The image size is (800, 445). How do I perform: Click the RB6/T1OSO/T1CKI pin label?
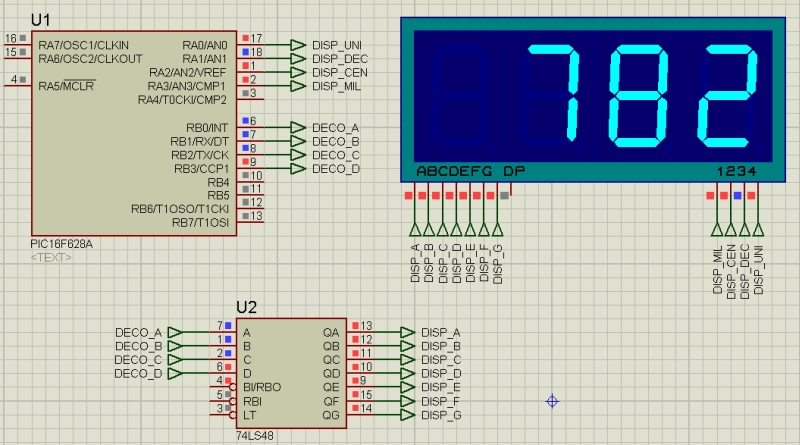pyautogui.click(x=180, y=209)
